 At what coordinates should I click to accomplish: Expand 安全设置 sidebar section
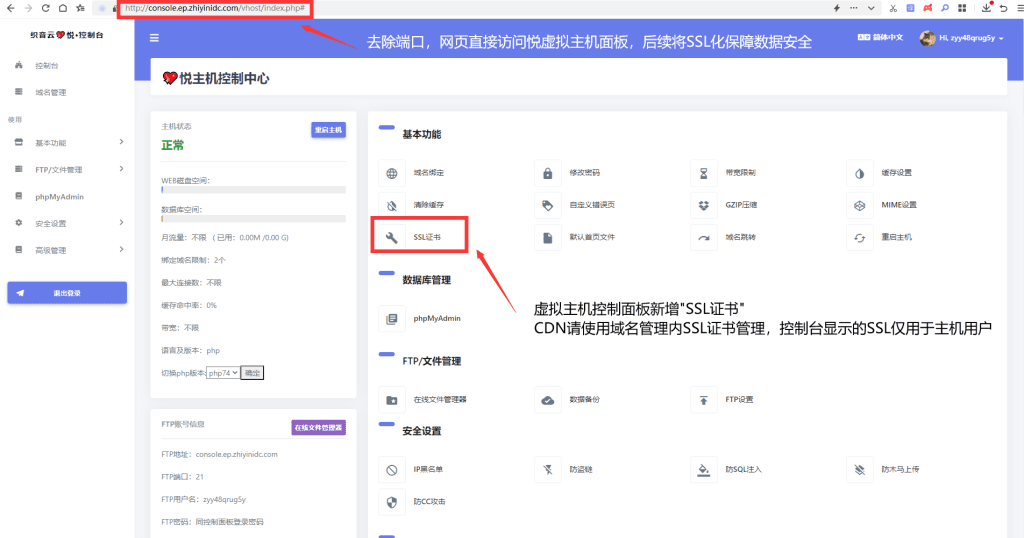tap(66, 223)
